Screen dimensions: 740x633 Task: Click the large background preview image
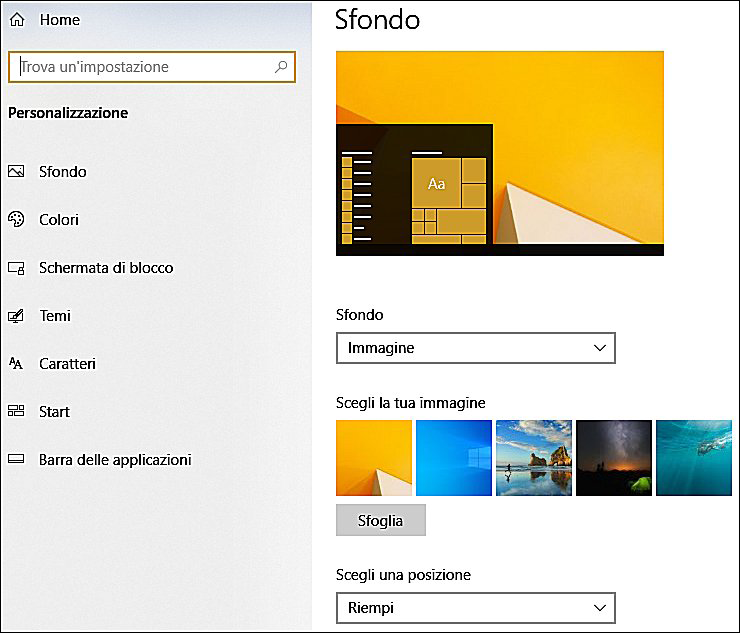[500, 153]
